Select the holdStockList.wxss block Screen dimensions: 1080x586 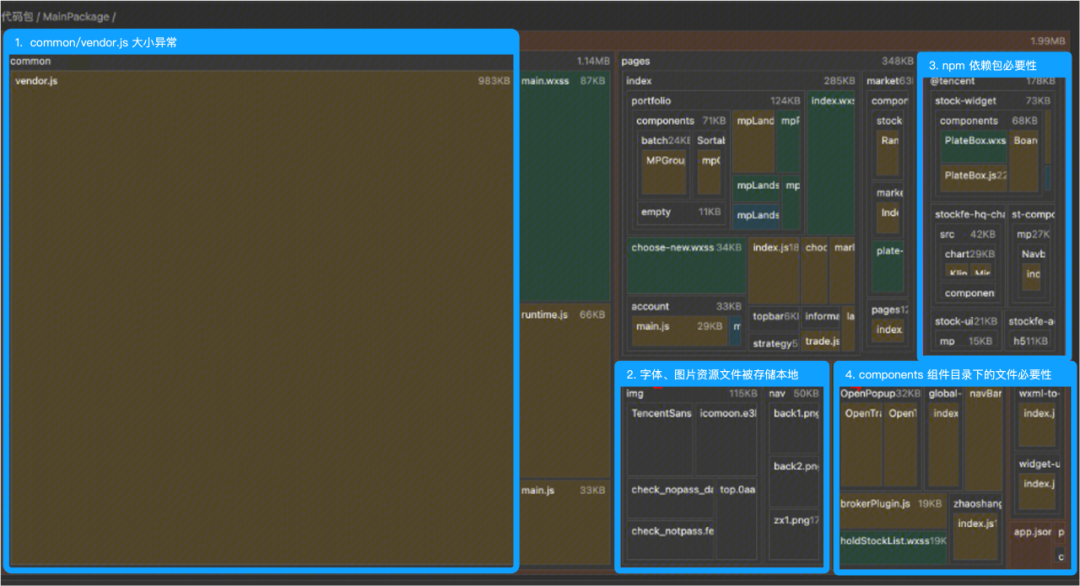(x=893, y=547)
